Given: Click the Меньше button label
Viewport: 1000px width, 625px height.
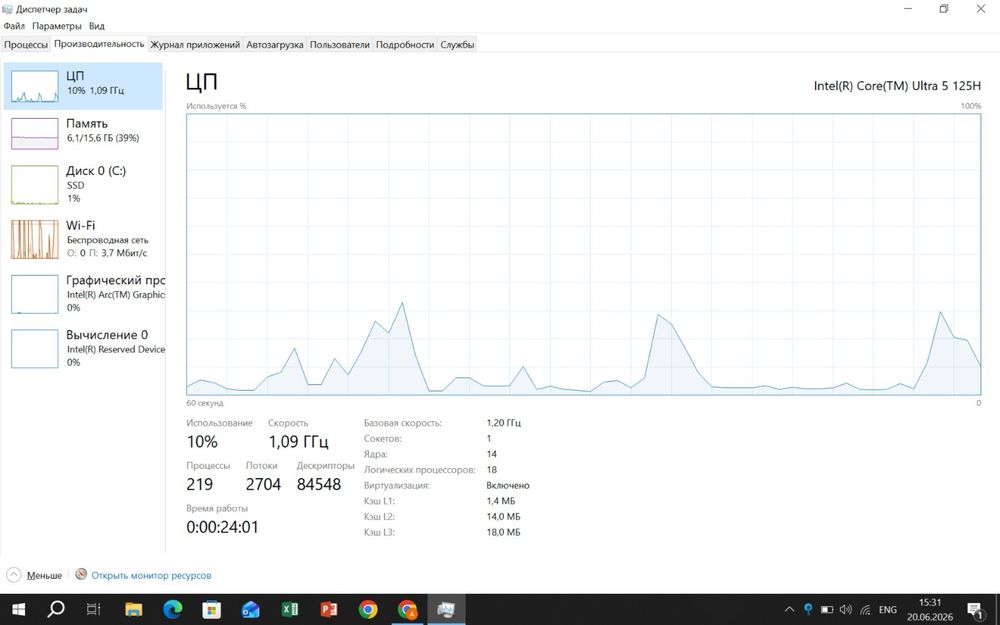Looking at the screenshot, I should click(44, 575).
